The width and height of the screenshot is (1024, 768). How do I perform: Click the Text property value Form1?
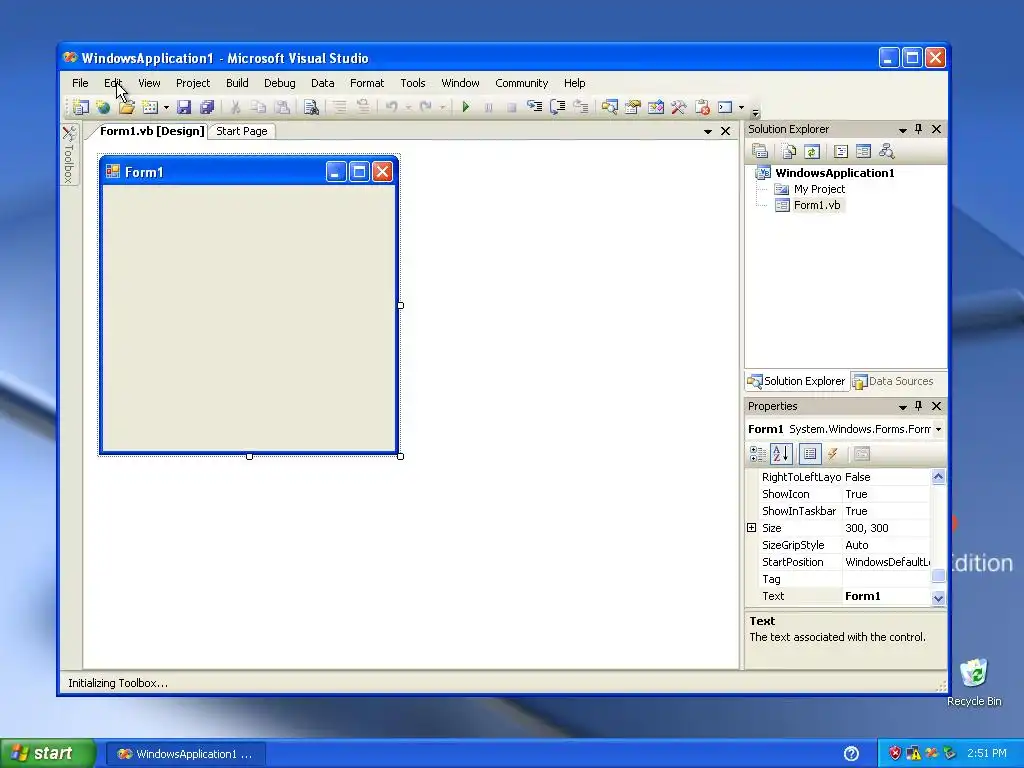point(862,596)
